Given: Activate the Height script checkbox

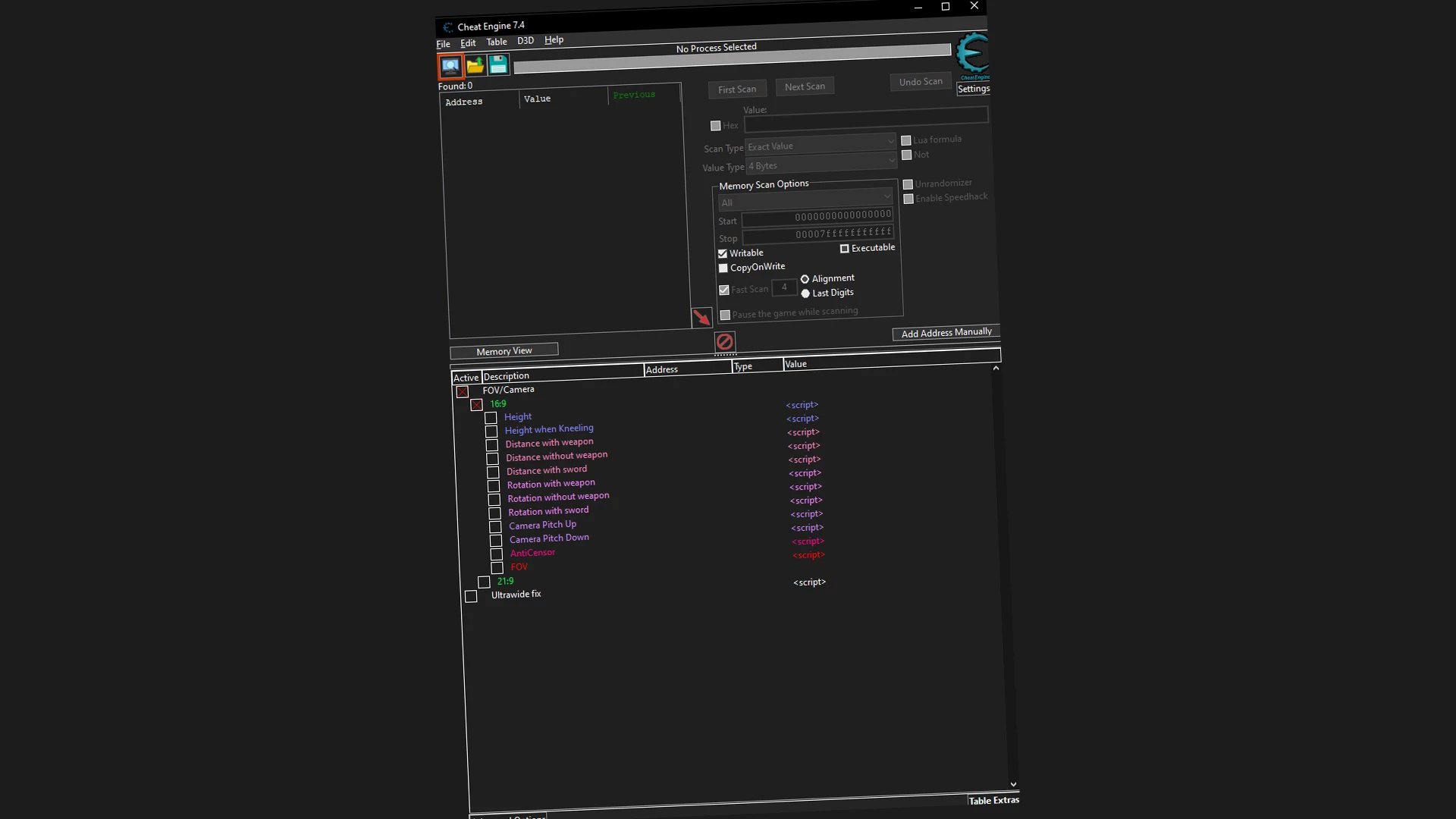Looking at the screenshot, I should (x=491, y=418).
